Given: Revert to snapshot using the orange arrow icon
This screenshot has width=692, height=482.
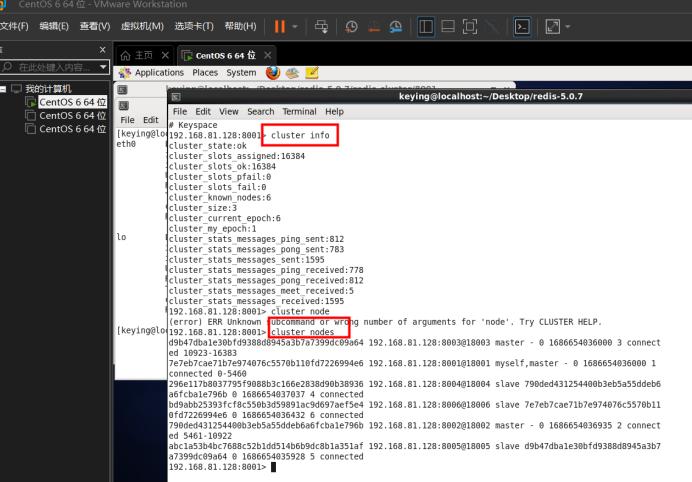Looking at the screenshot, I should click(374, 26).
